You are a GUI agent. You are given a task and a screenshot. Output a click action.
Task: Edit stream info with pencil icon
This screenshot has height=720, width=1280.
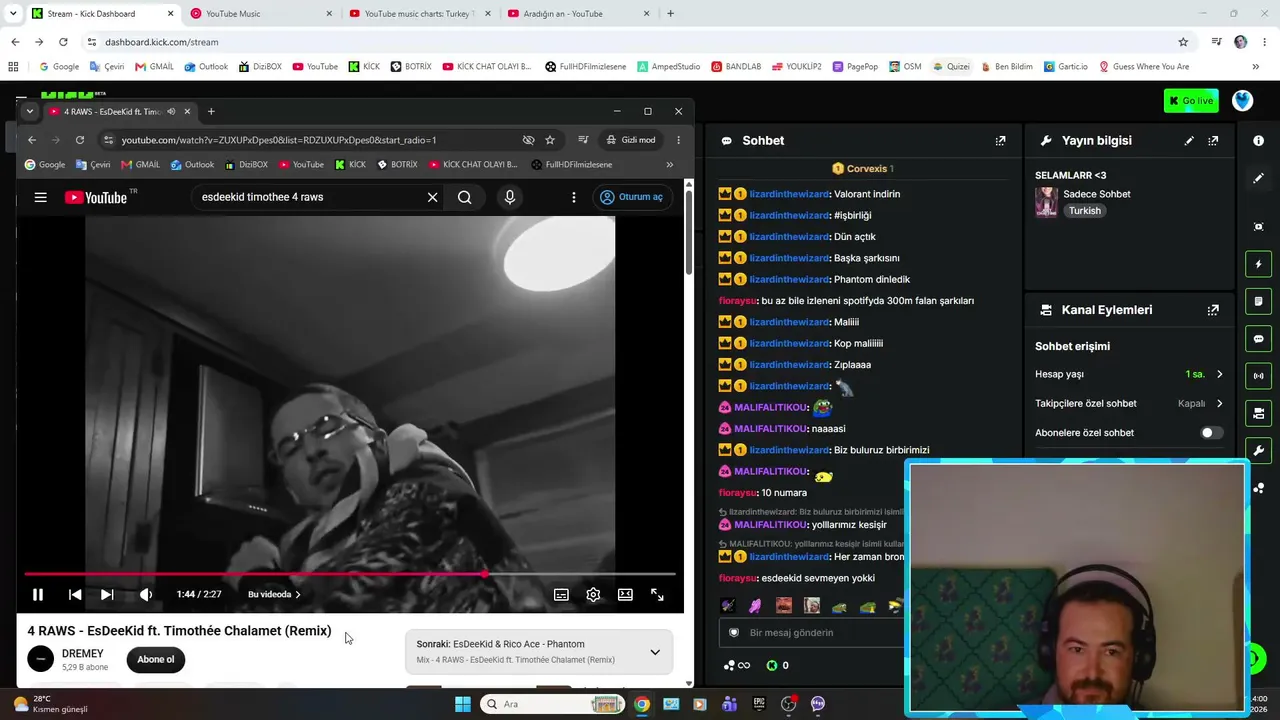click(1189, 141)
